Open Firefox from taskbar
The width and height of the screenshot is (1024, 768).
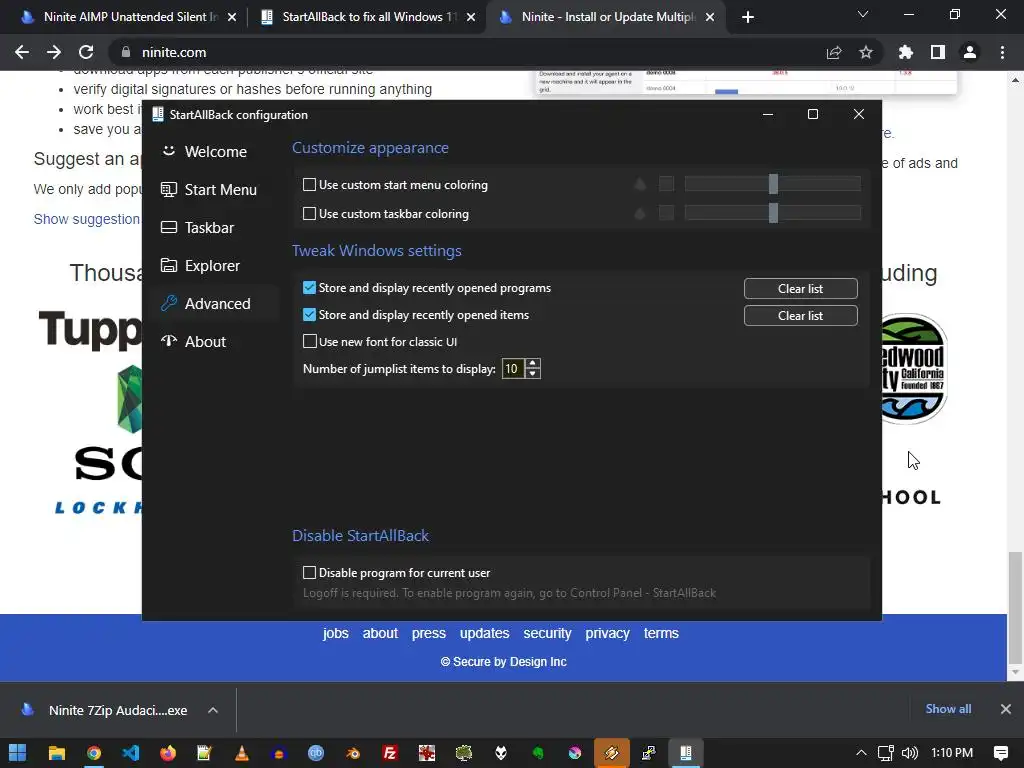pyautogui.click(x=168, y=753)
